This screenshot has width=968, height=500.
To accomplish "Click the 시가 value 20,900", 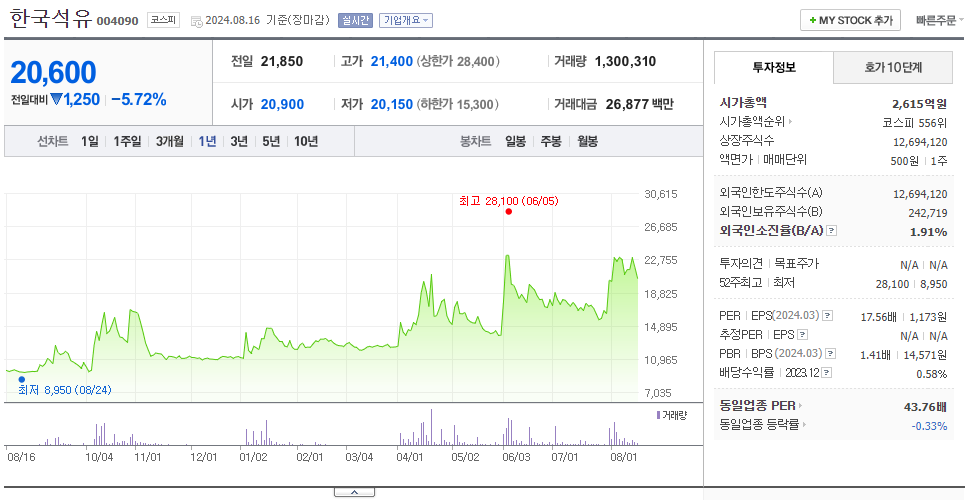I will click(282, 104).
